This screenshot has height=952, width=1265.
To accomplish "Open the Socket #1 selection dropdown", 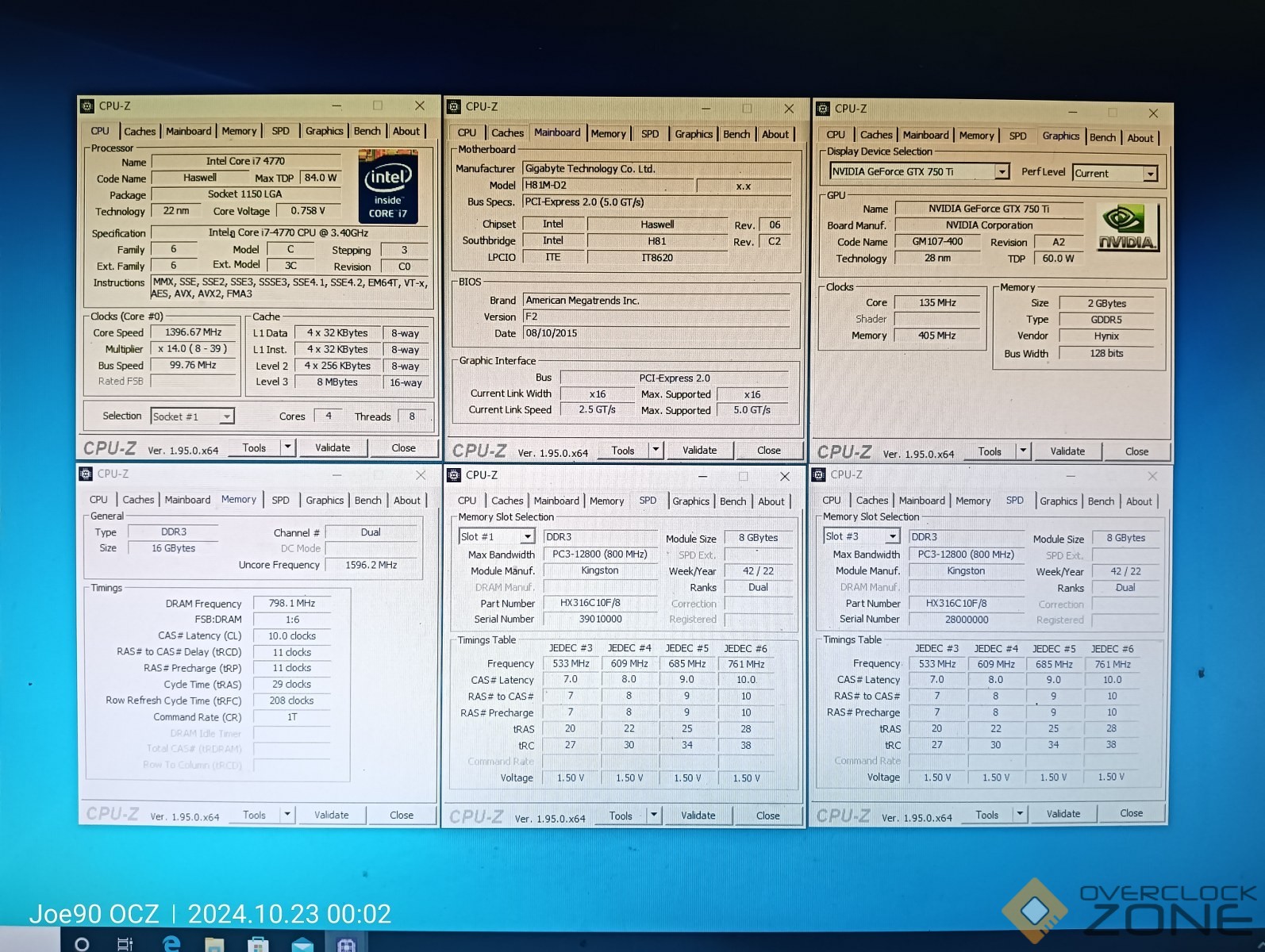I will point(227,416).
